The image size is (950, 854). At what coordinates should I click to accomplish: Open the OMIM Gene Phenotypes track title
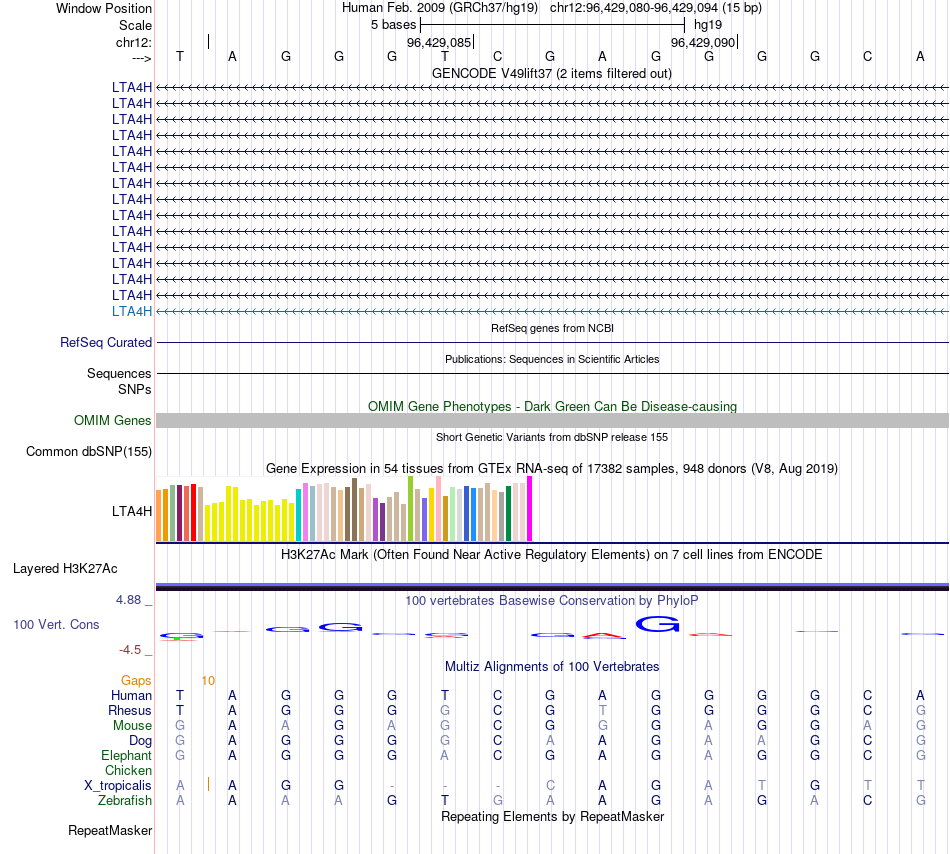pos(552,406)
